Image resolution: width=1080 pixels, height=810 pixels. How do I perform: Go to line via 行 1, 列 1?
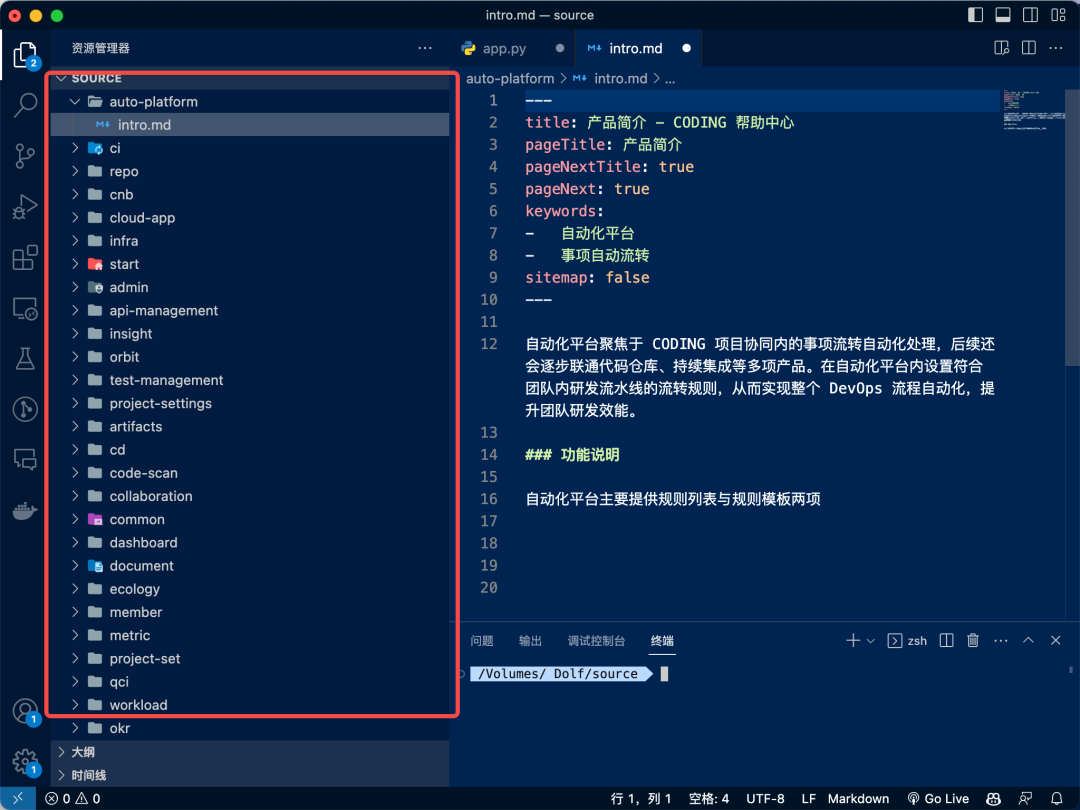(641, 798)
